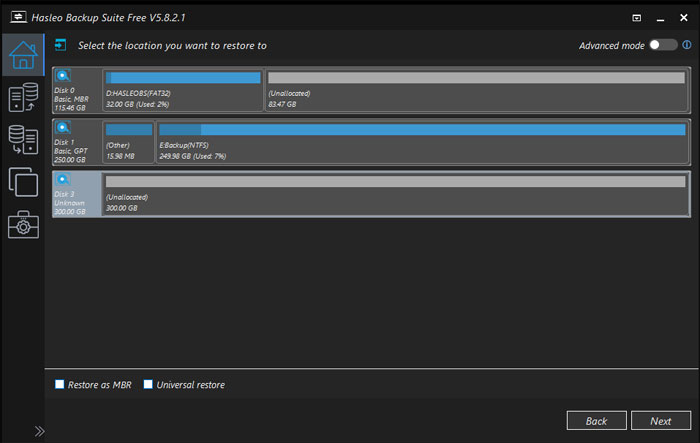Click the Advanced mode label
The height and width of the screenshot is (443, 700).
pyautogui.click(x=612, y=46)
